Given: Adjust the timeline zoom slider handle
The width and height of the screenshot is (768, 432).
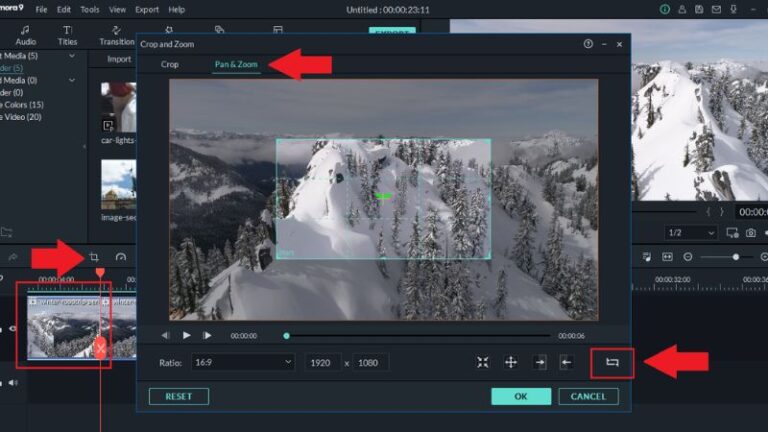Looking at the screenshot, I should click(x=736, y=257).
